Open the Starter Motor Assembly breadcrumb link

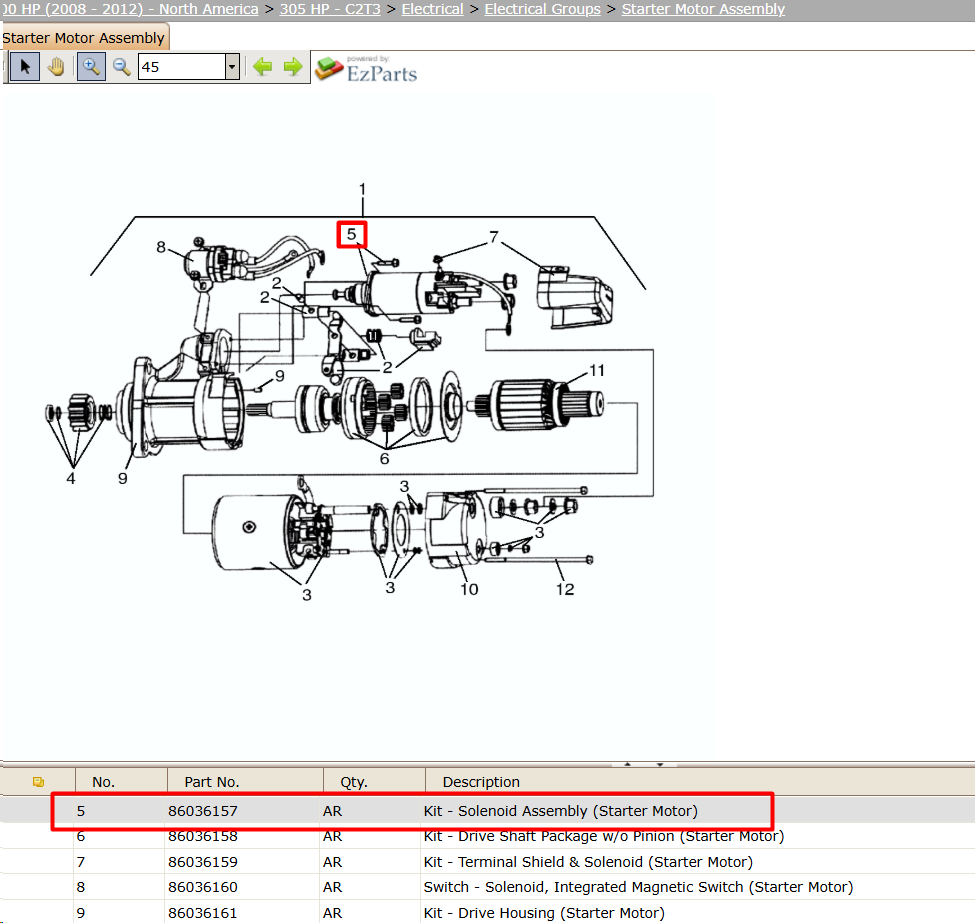703,9
